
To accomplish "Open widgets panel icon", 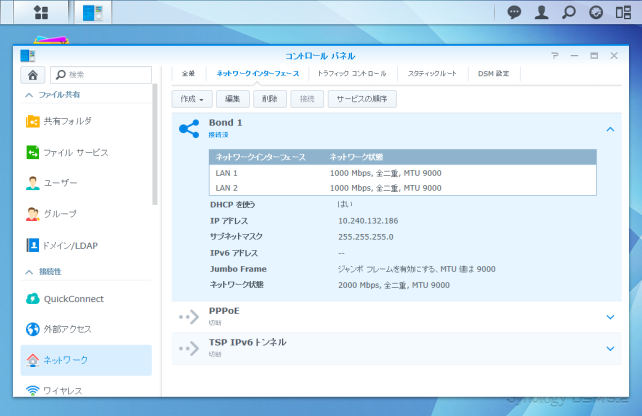I will 623,12.
